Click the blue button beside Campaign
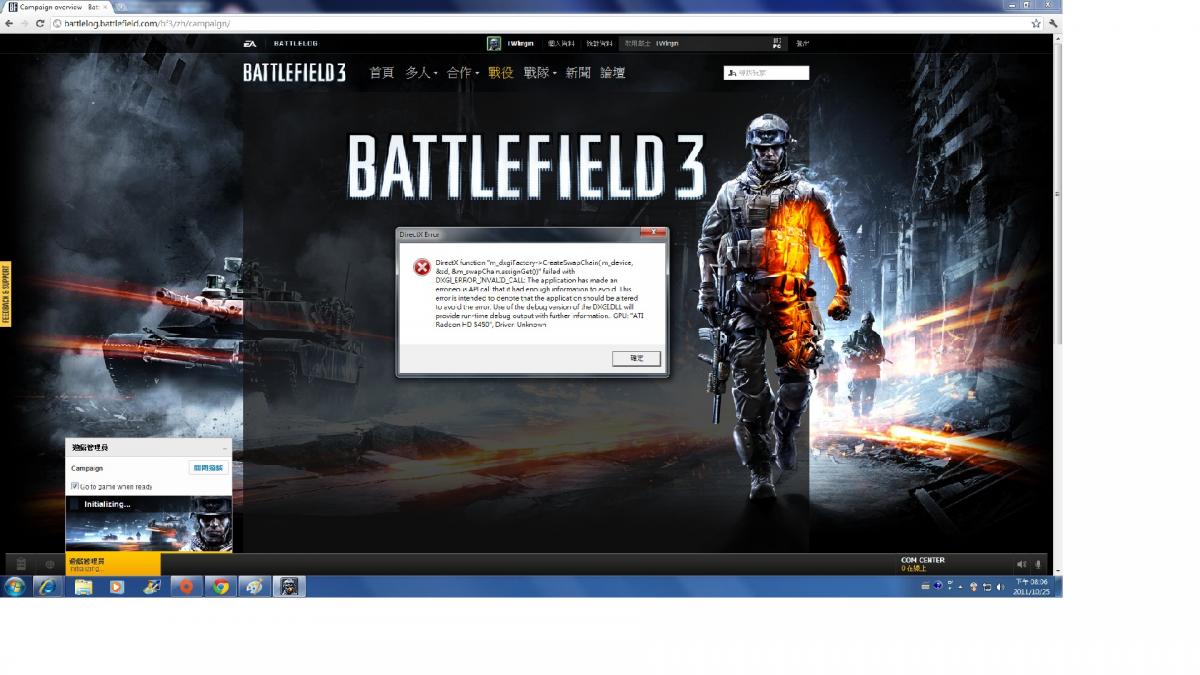Image resolution: width=1200 pixels, height=675 pixels. [x=208, y=468]
